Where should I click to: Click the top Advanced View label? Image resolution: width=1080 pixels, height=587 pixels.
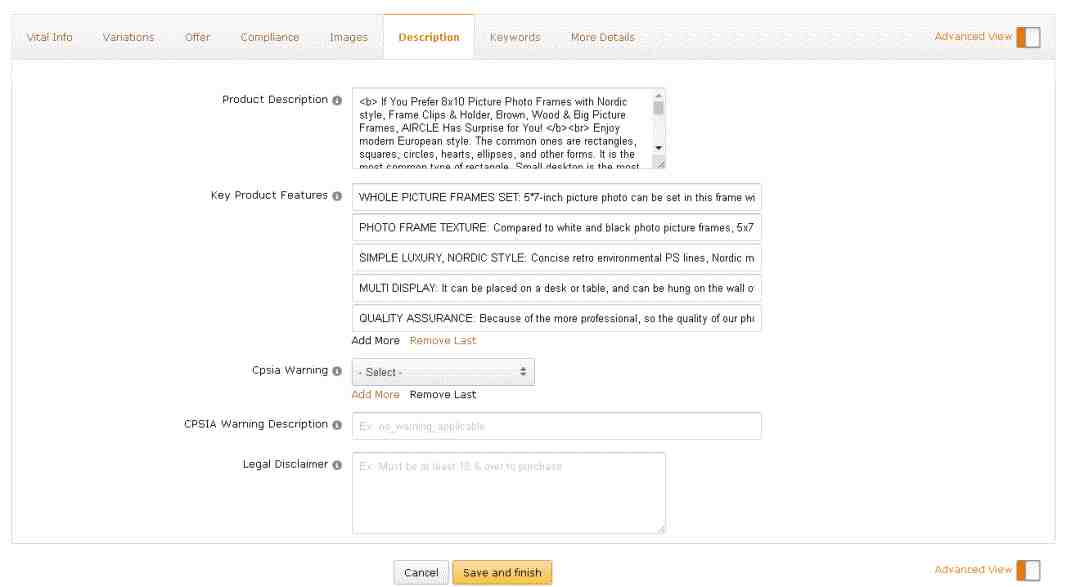click(973, 37)
